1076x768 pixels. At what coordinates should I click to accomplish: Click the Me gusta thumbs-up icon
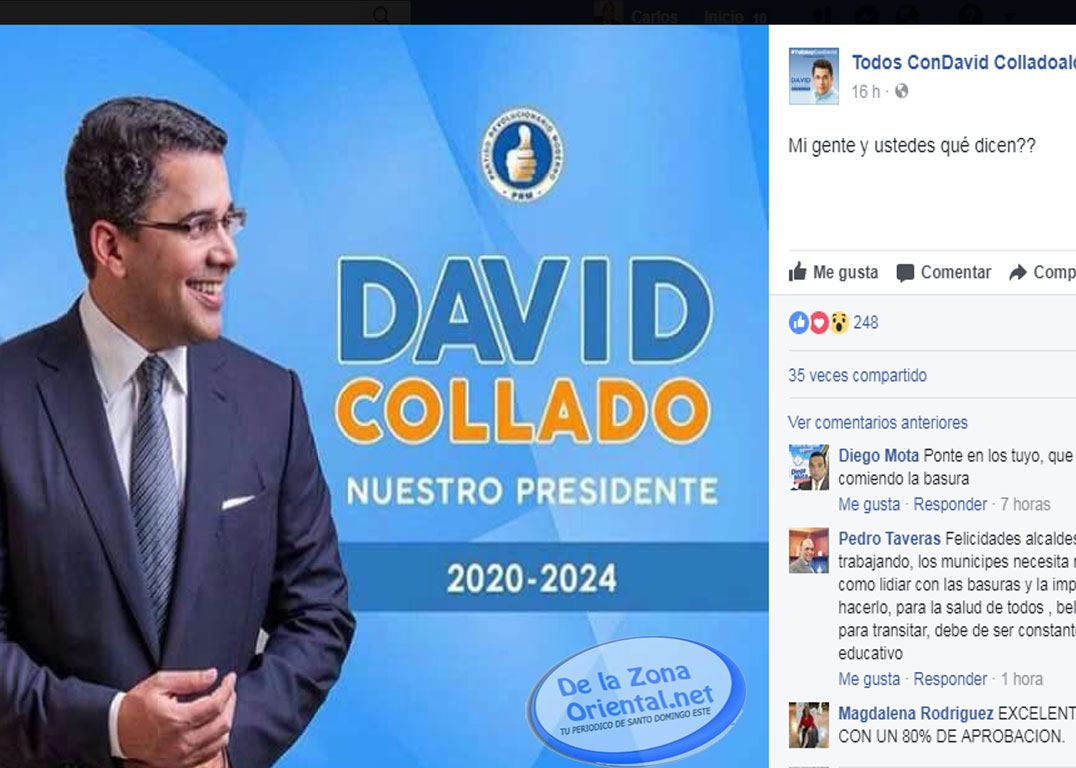pyautogui.click(x=797, y=272)
